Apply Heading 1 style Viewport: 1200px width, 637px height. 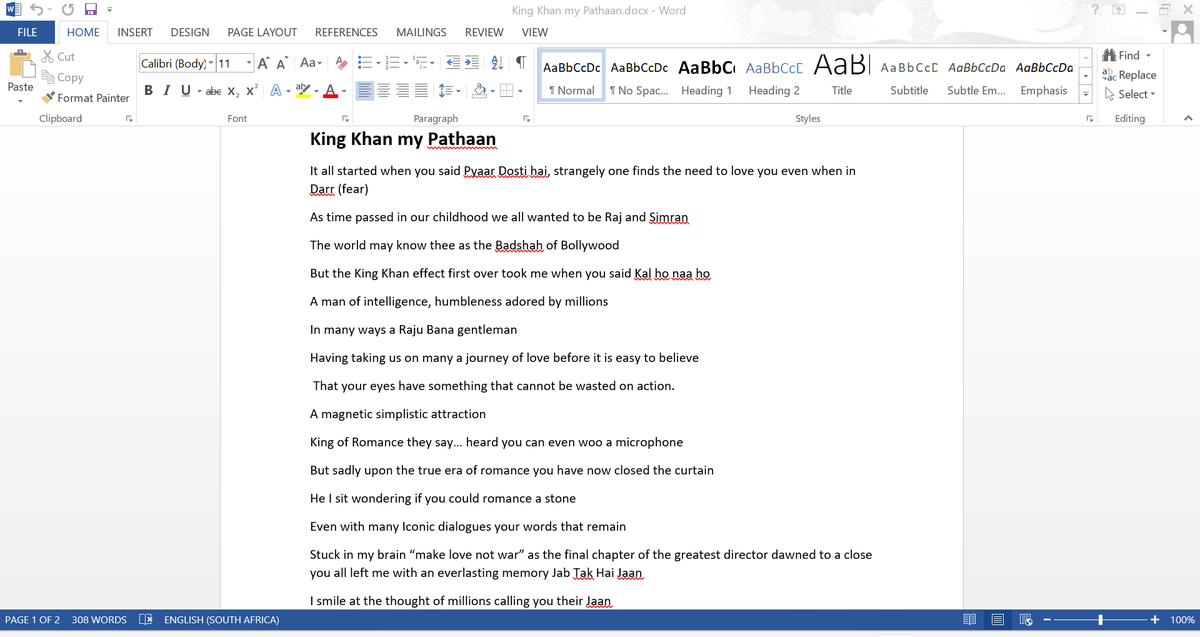click(706, 75)
